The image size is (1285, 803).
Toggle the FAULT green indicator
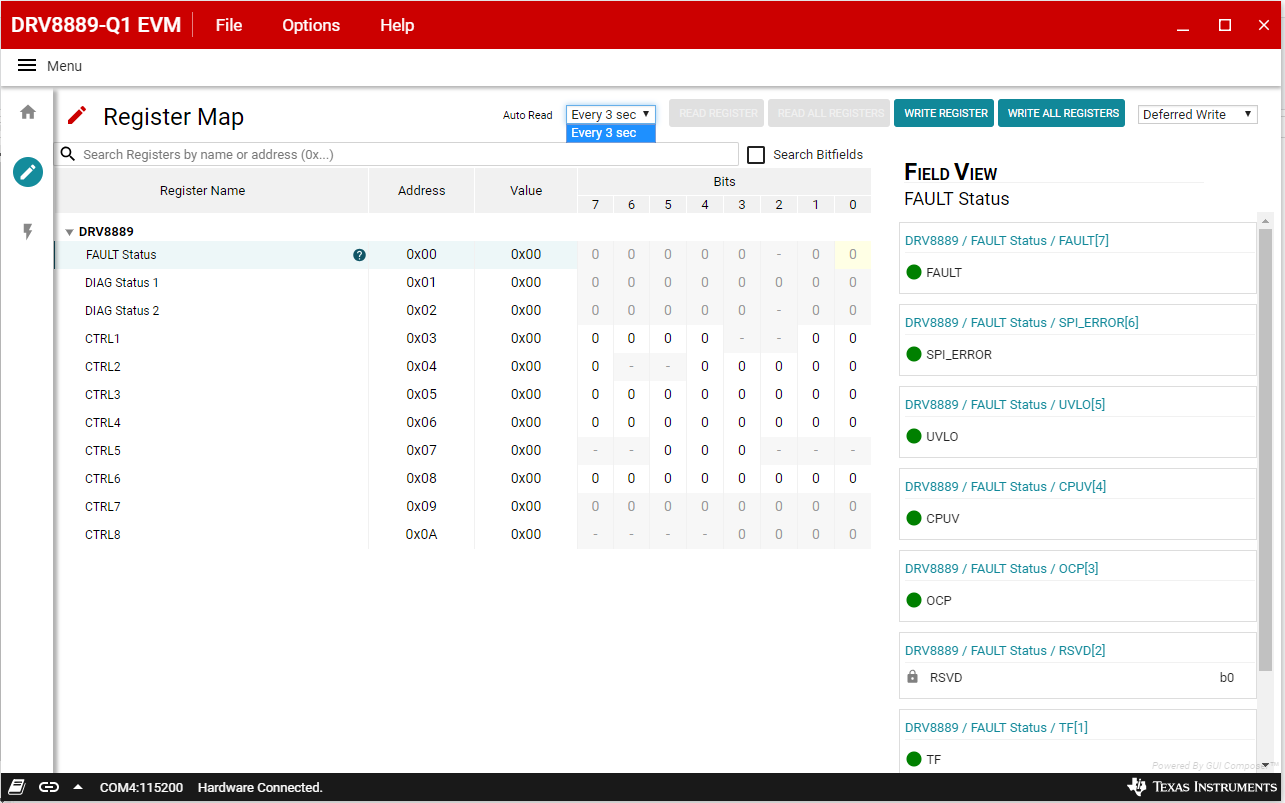[x=913, y=272]
